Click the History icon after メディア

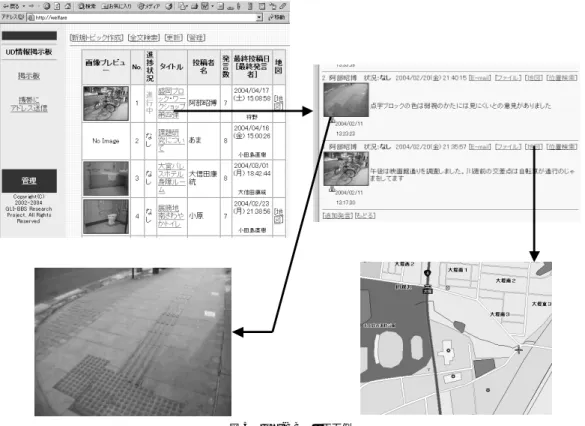169,6
